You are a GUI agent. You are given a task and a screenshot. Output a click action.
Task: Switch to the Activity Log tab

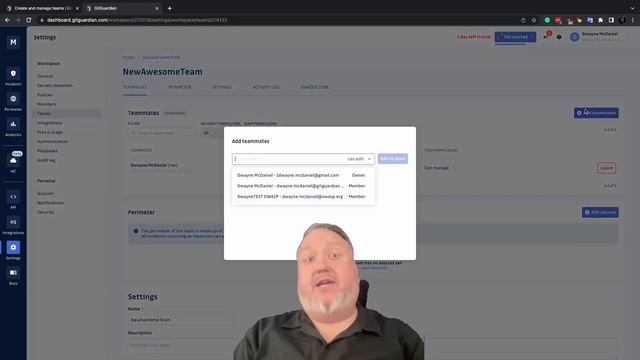coord(266,87)
